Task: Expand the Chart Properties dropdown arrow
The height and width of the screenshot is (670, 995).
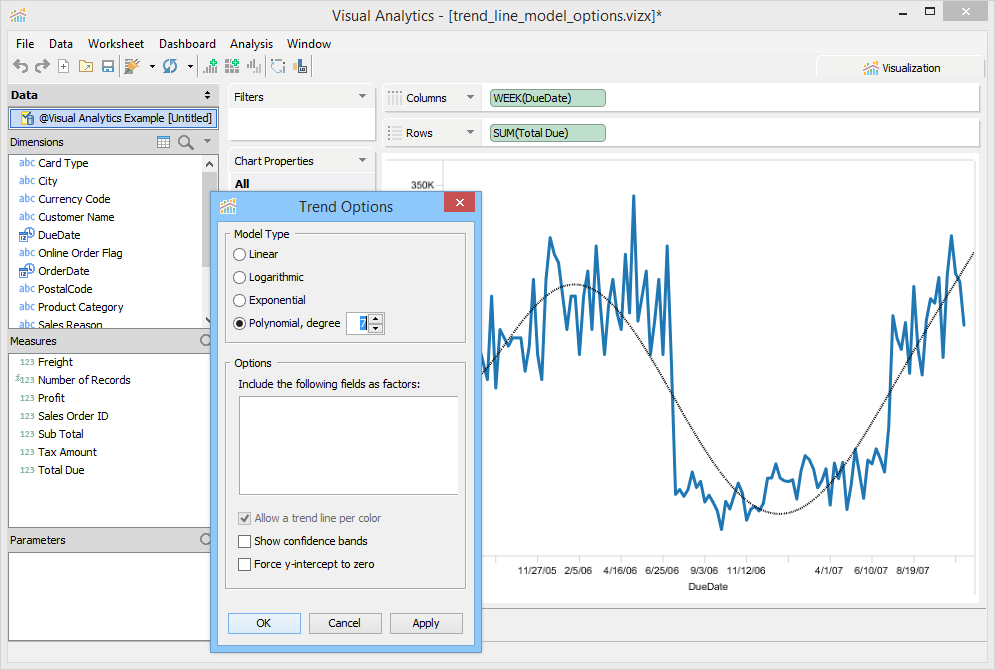Action: pos(362,161)
